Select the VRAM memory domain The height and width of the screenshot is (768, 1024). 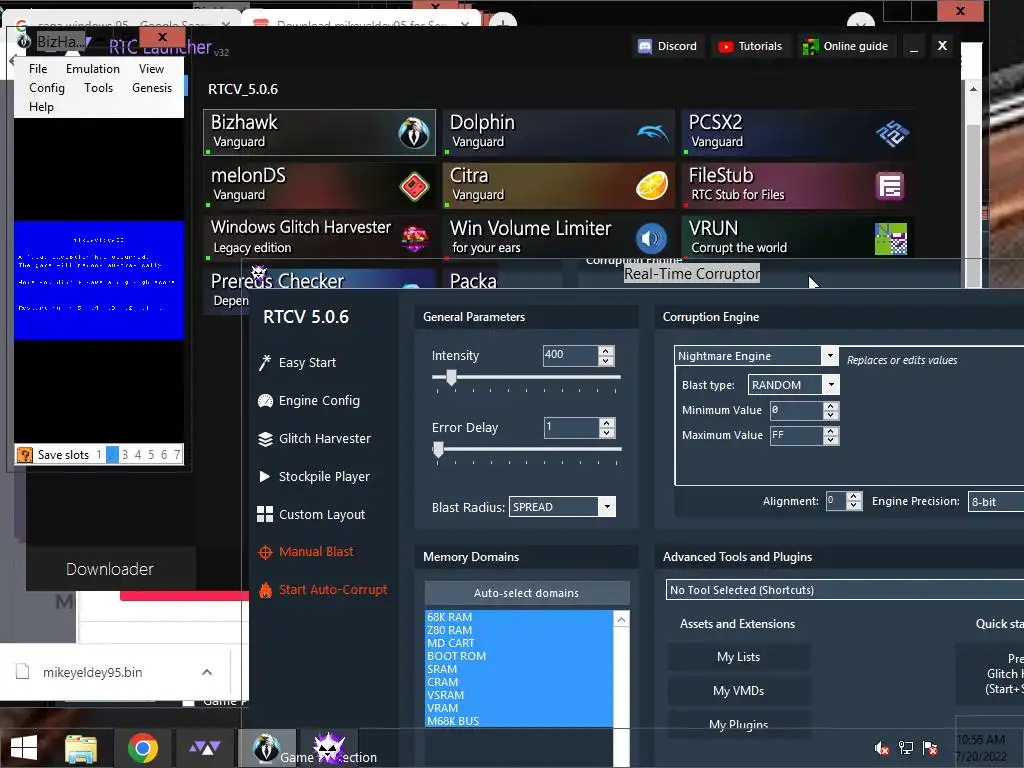point(519,708)
